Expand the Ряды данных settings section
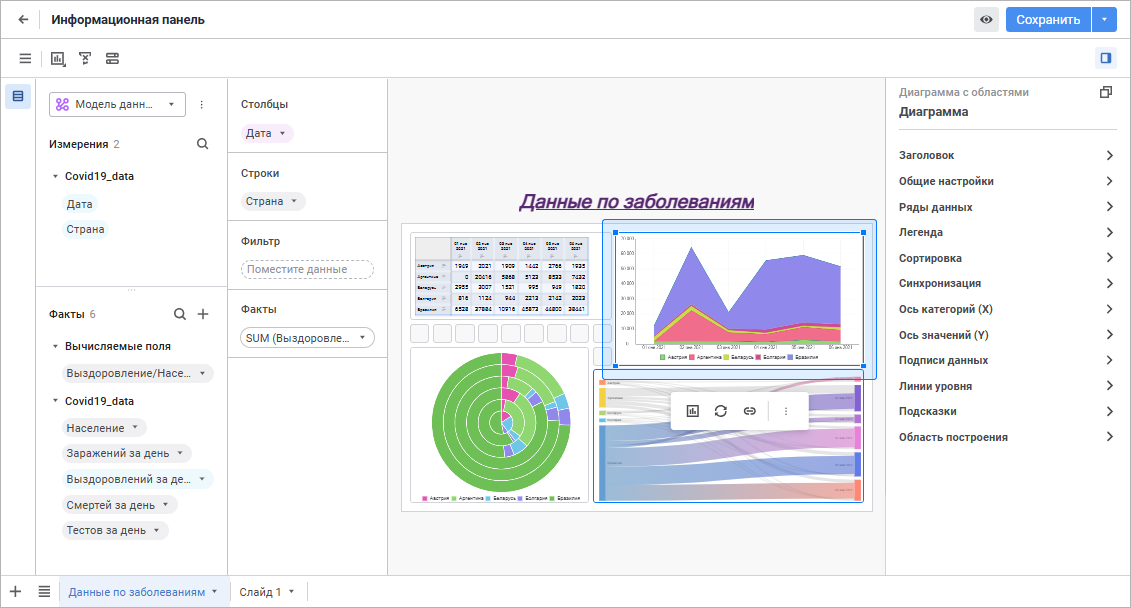 (1007, 207)
